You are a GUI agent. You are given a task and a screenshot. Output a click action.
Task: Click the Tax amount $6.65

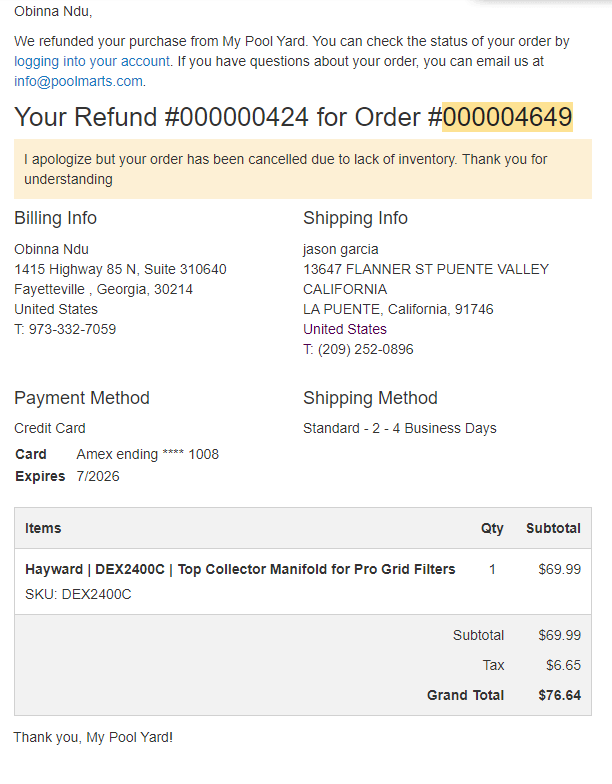tap(564, 665)
